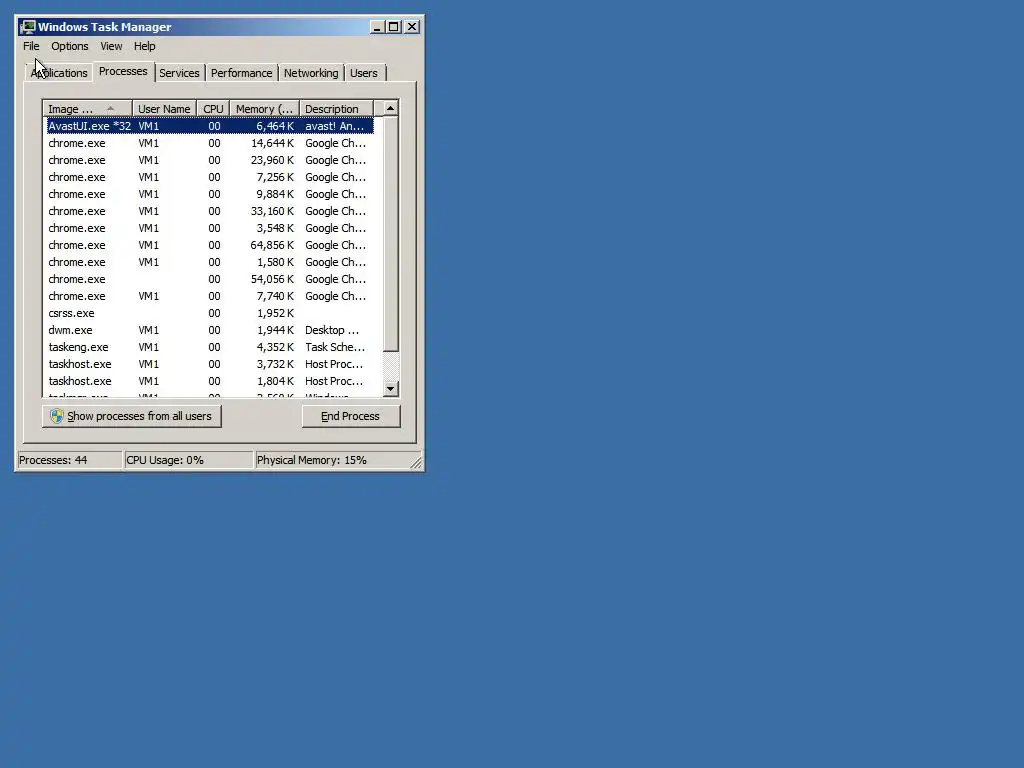The width and height of the screenshot is (1024, 768).
Task: Select chrome.exe using 14,644 K memory
Action: pyautogui.click(x=210, y=143)
